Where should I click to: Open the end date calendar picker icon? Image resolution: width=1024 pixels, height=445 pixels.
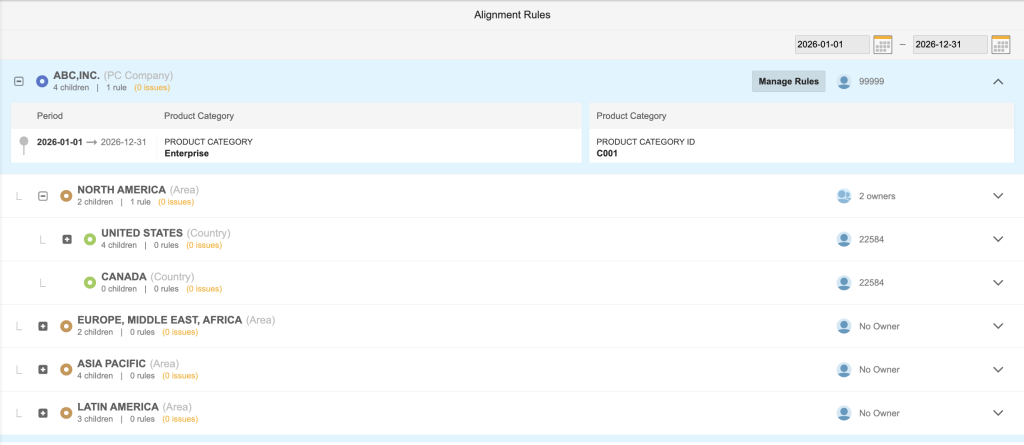[x=1001, y=44]
